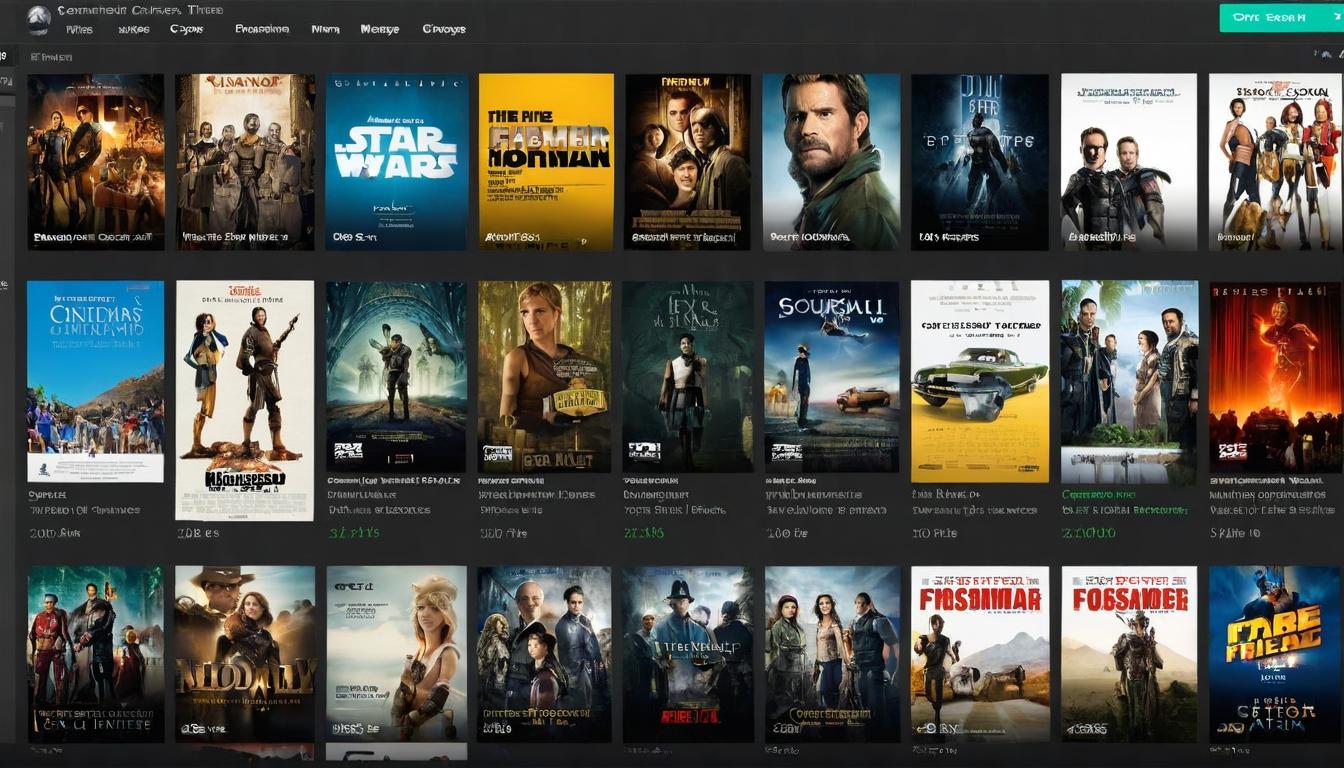Select the blue Cinemas poster with crowd
The height and width of the screenshot is (768, 1344).
tap(95, 381)
